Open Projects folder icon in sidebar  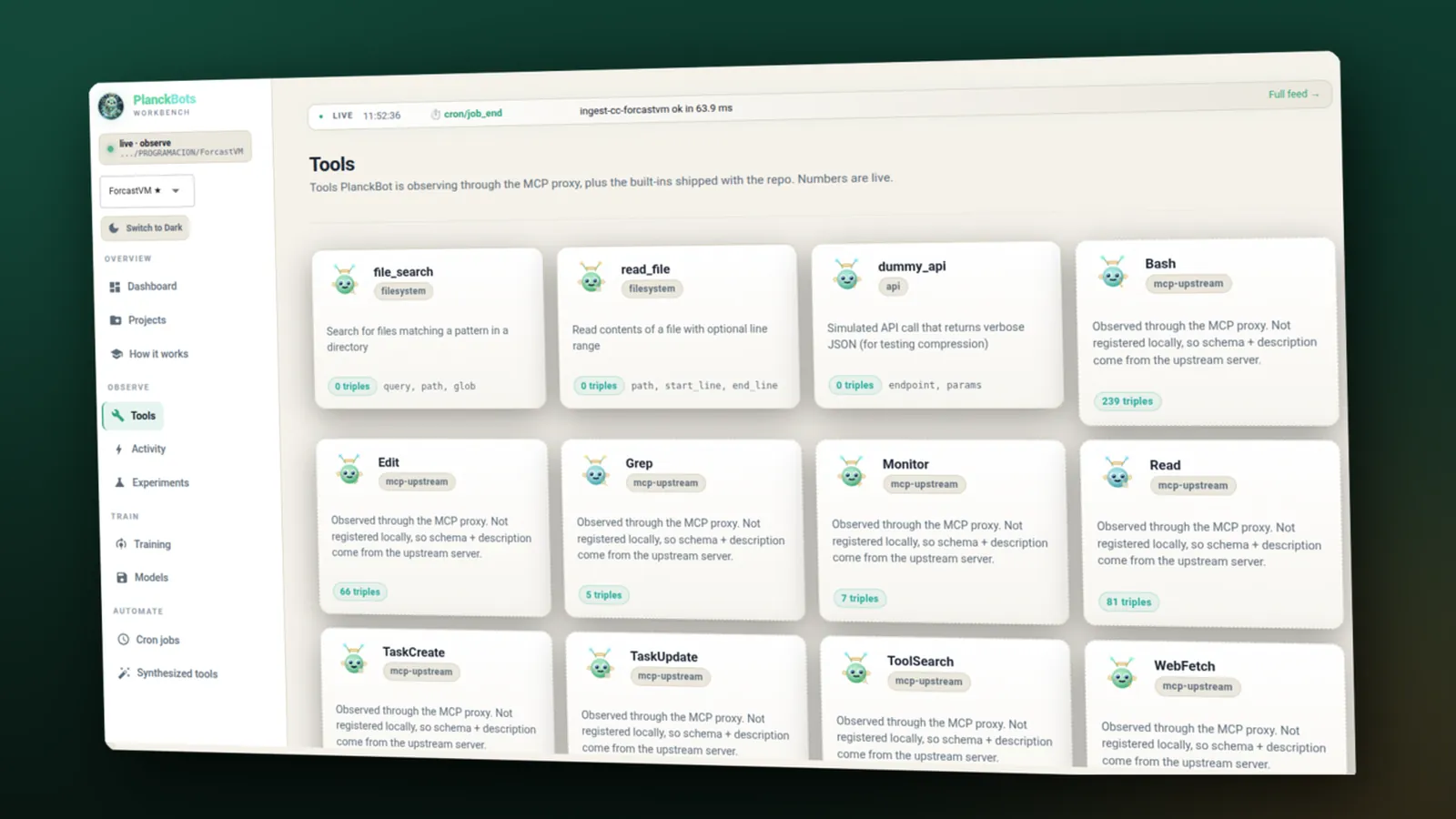(x=116, y=320)
